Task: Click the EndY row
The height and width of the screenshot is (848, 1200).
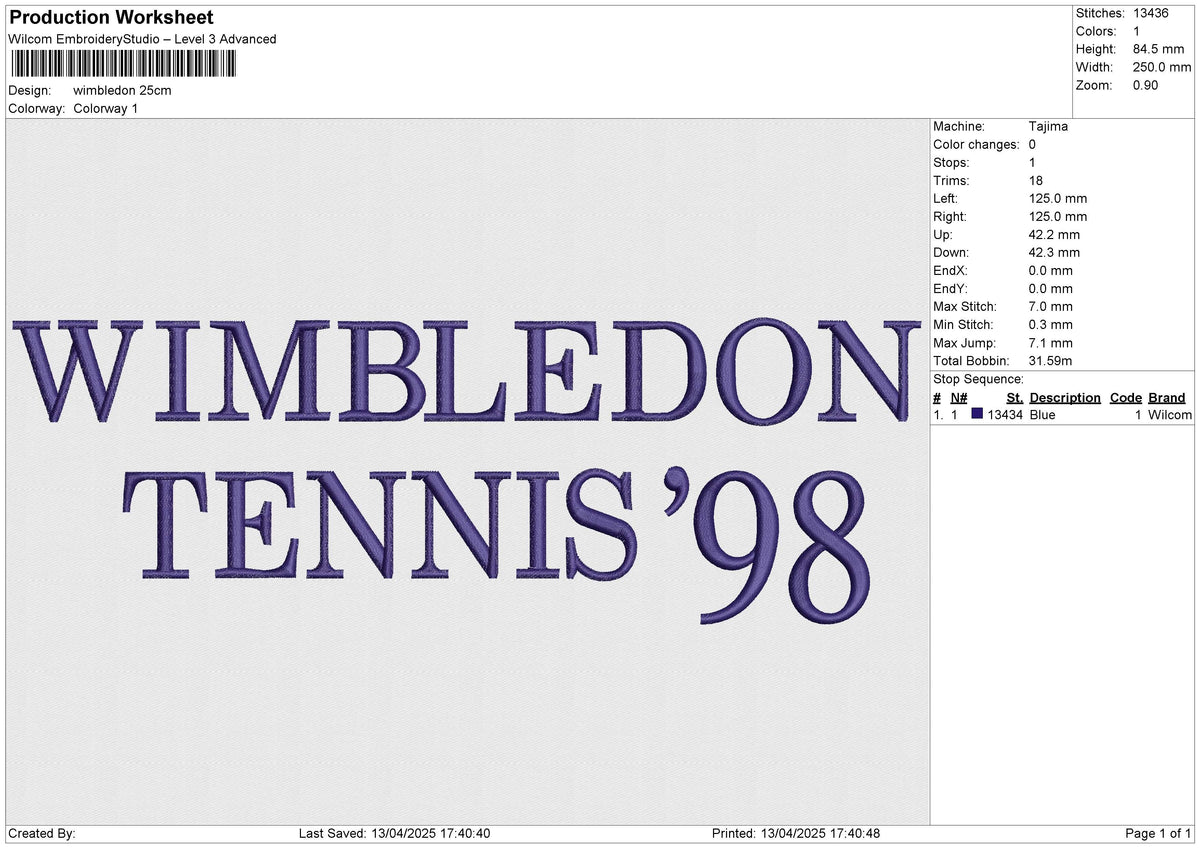Action: (x=1003, y=288)
